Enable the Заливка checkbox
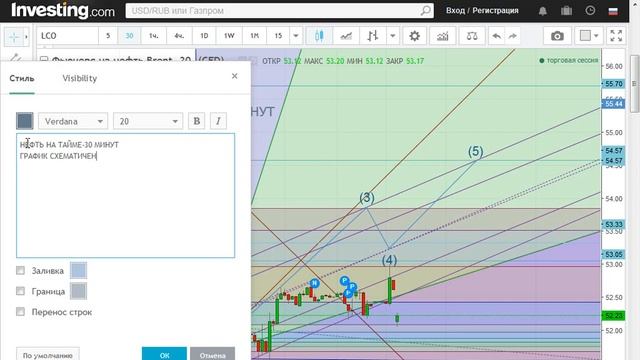 [20, 271]
